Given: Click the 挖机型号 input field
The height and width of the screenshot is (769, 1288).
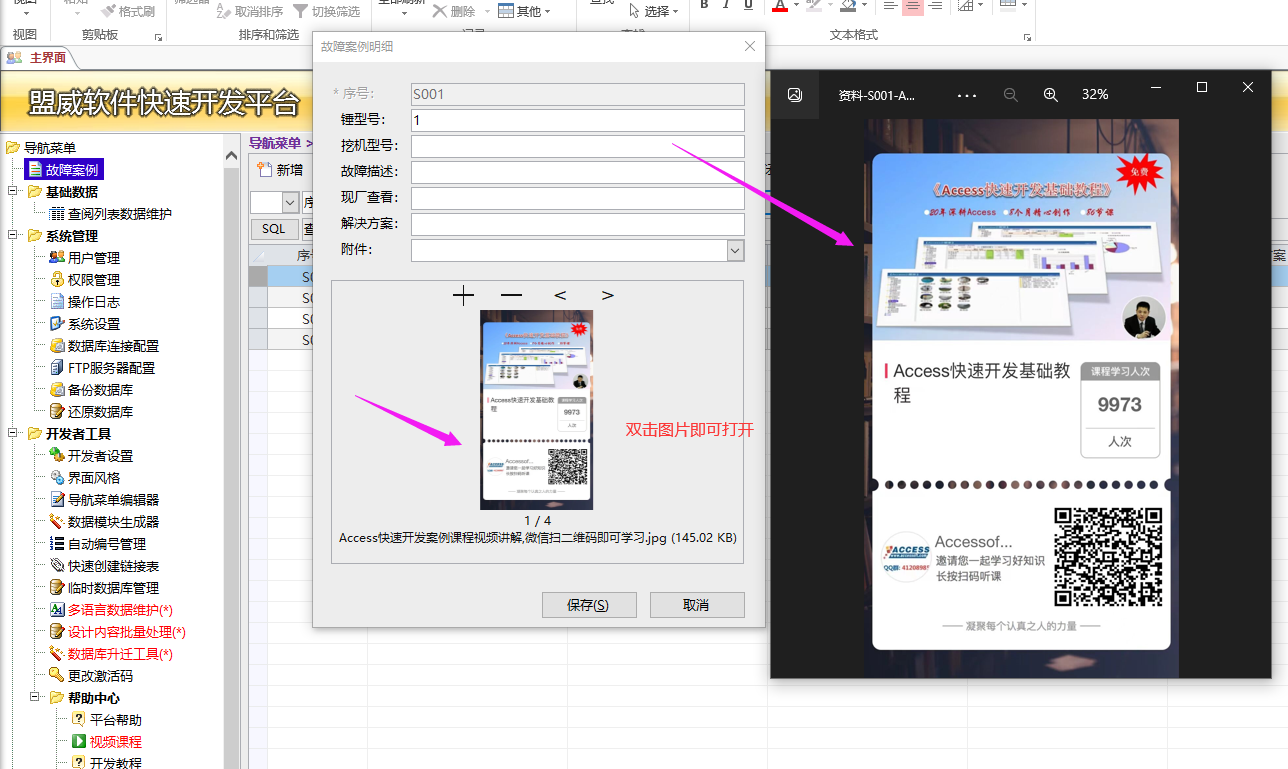Looking at the screenshot, I should point(578,146).
